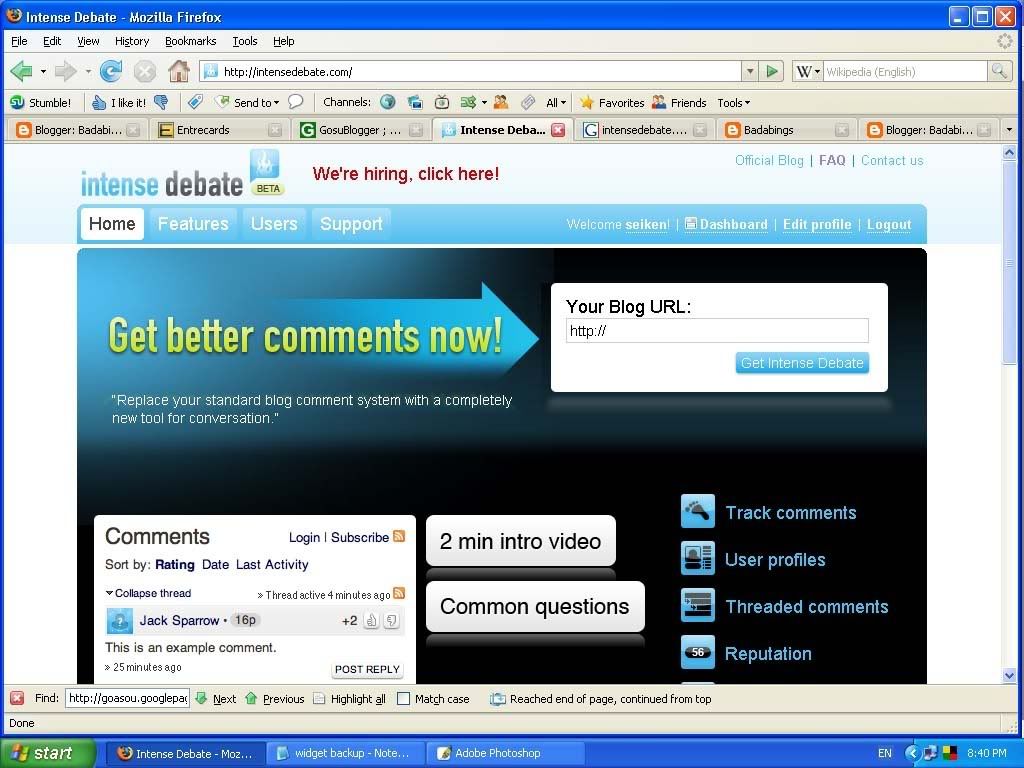Click the Threaded comments icon
1024x768 pixels.
[697, 605]
